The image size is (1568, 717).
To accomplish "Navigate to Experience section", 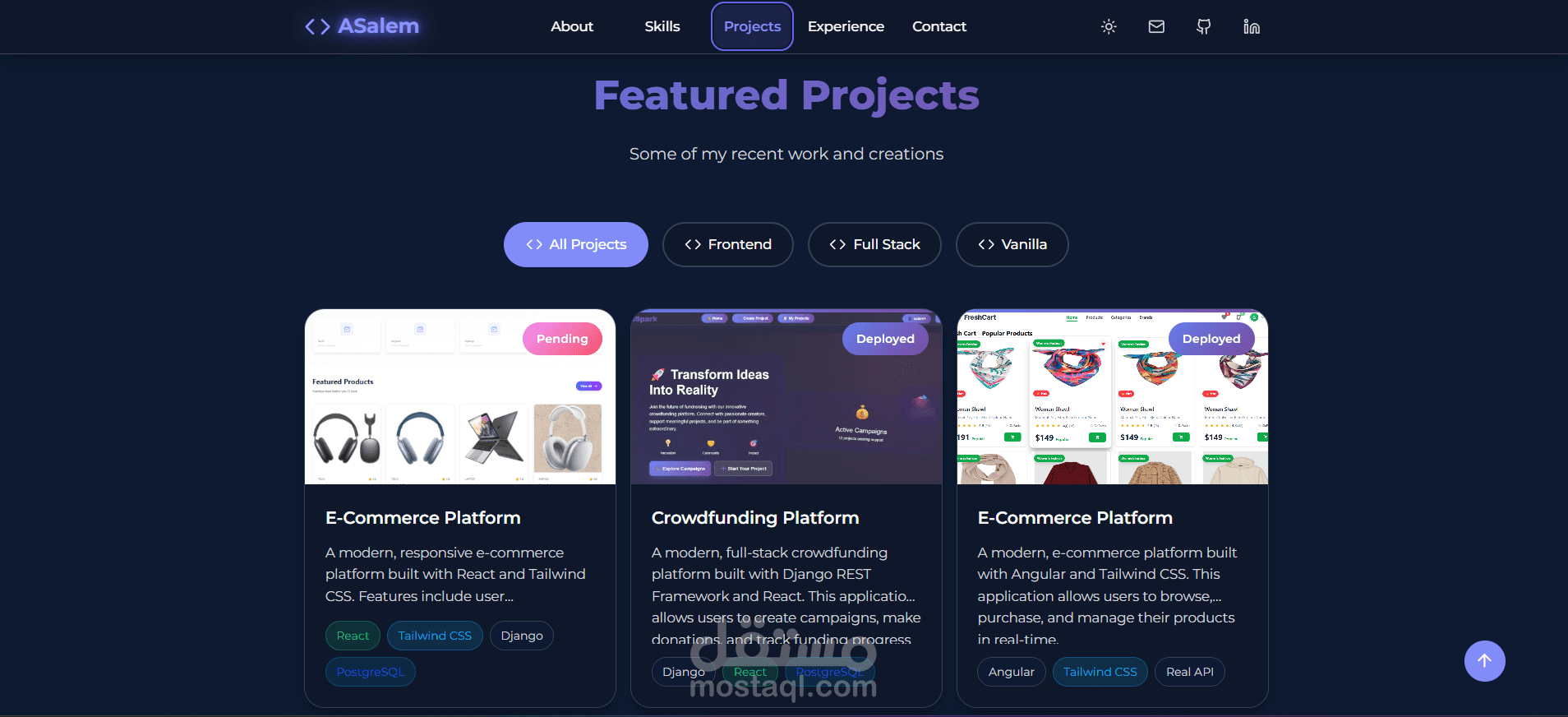I will click(x=846, y=26).
